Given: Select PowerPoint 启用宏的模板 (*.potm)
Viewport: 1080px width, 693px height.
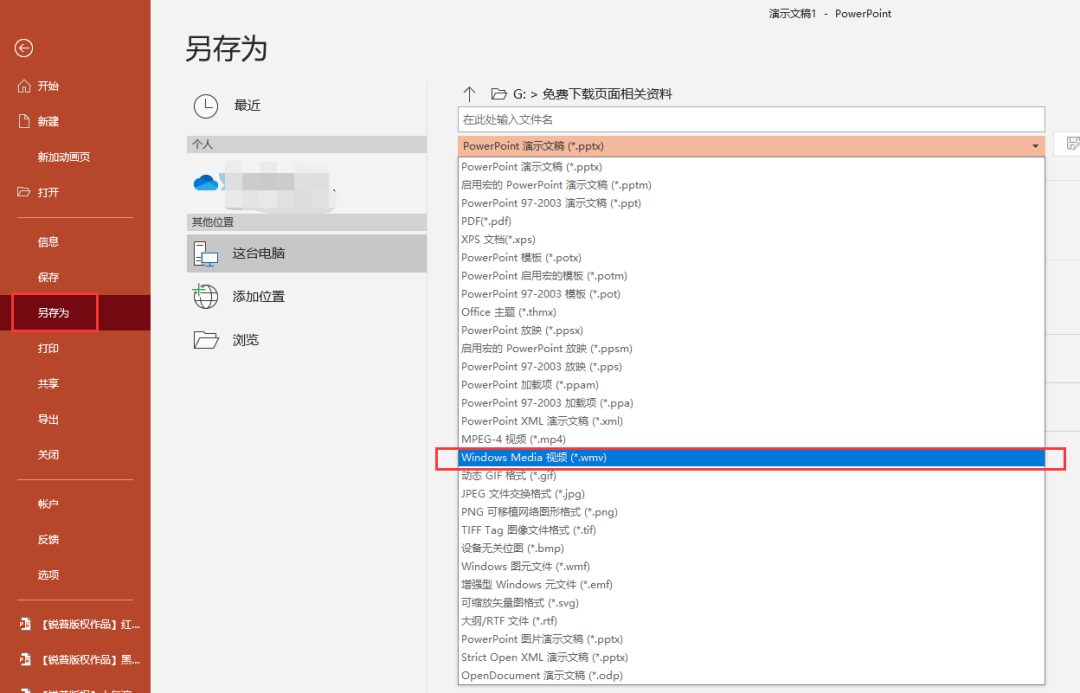Looking at the screenshot, I should (x=751, y=276).
